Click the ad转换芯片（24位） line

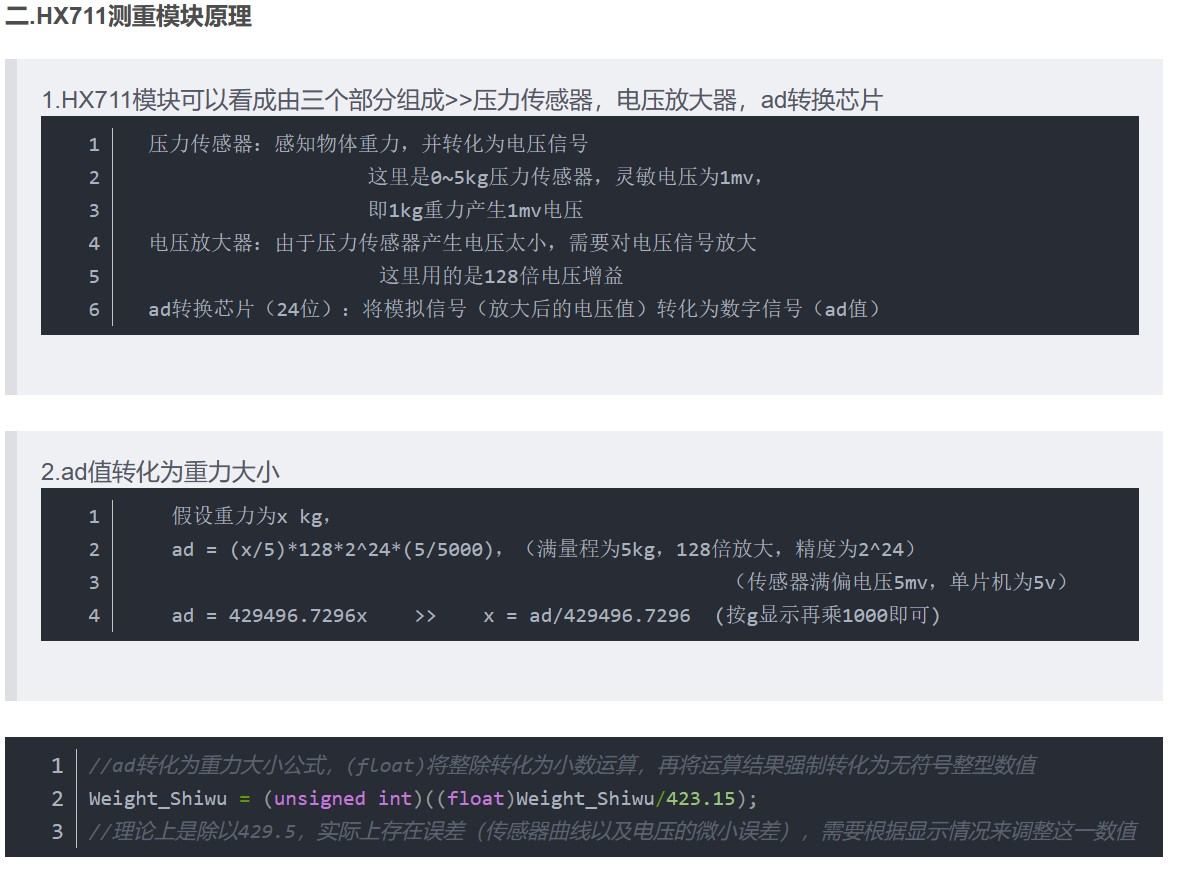click(514, 309)
